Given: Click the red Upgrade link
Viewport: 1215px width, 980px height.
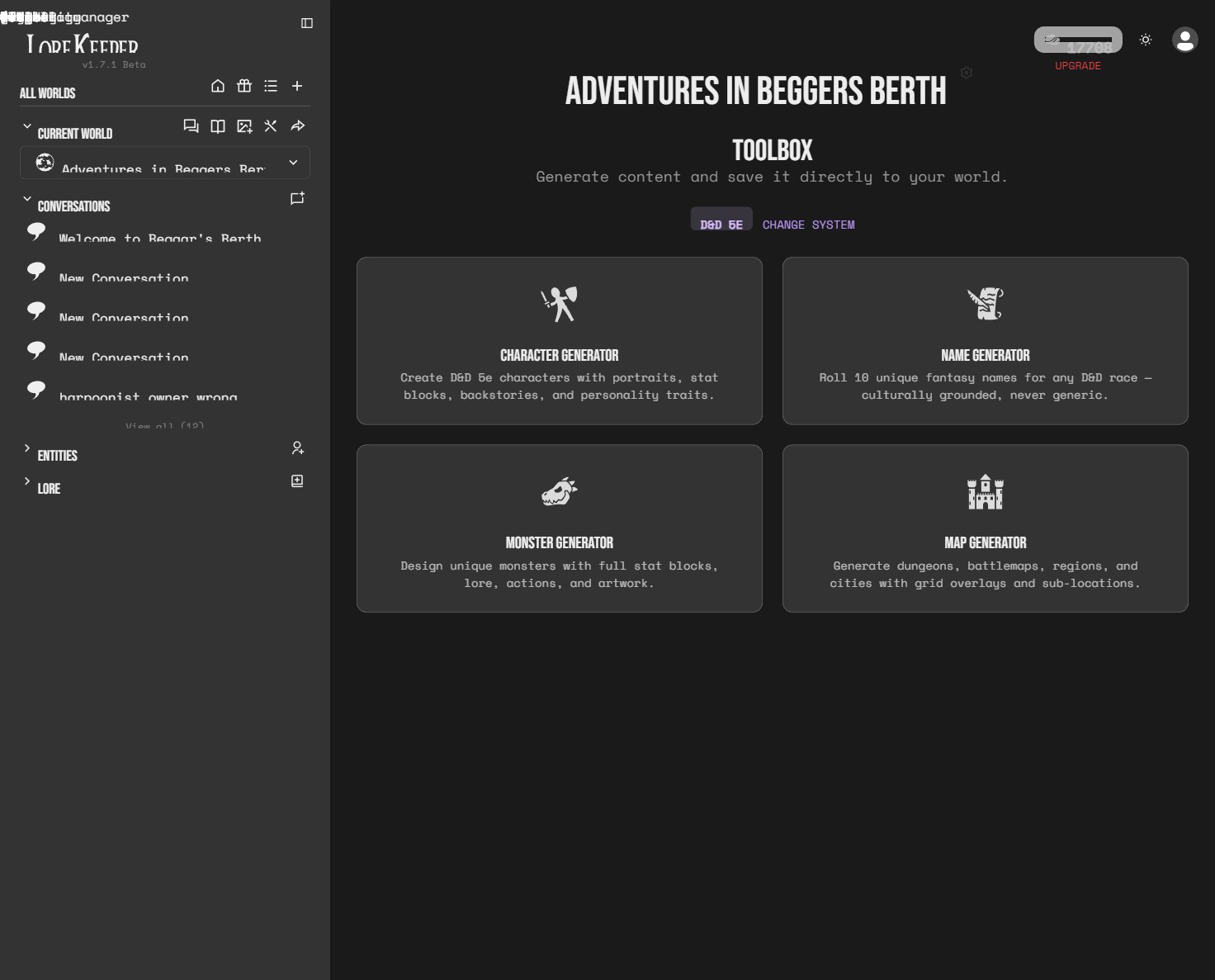Looking at the screenshot, I should [x=1077, y=66].
